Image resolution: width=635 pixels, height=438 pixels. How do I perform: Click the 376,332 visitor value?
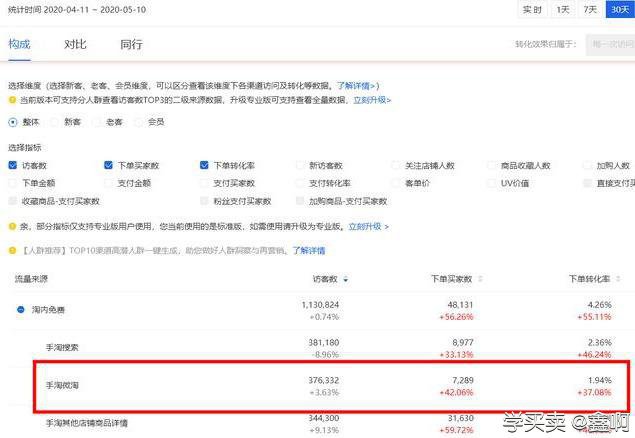tap(324, 380)
